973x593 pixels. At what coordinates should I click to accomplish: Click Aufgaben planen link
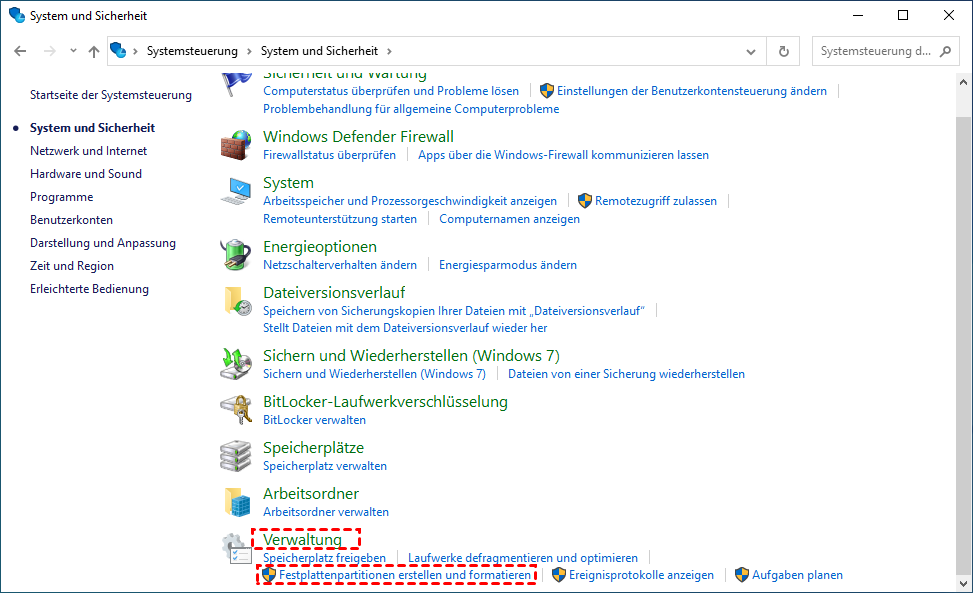pos(797,575)
